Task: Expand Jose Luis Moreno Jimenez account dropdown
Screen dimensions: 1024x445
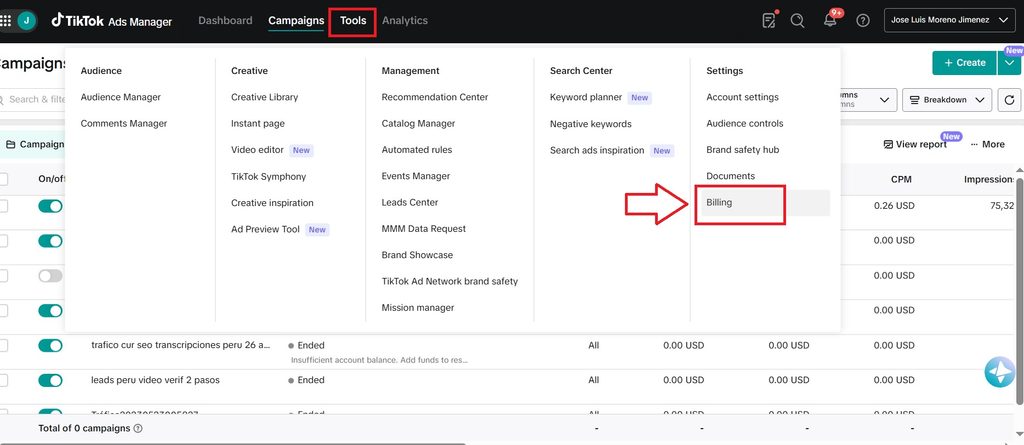Action: coord(950,20)
